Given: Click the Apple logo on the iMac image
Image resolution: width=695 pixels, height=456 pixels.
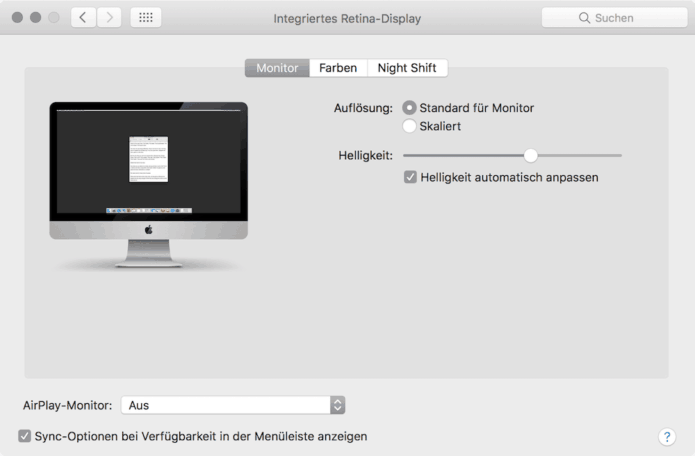Looking at the screenshot, I should [148, 229].
